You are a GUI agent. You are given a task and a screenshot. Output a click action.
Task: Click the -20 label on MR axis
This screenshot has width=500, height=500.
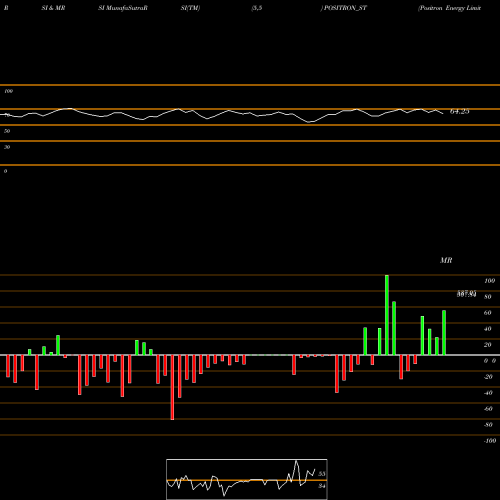click(488, 377)
